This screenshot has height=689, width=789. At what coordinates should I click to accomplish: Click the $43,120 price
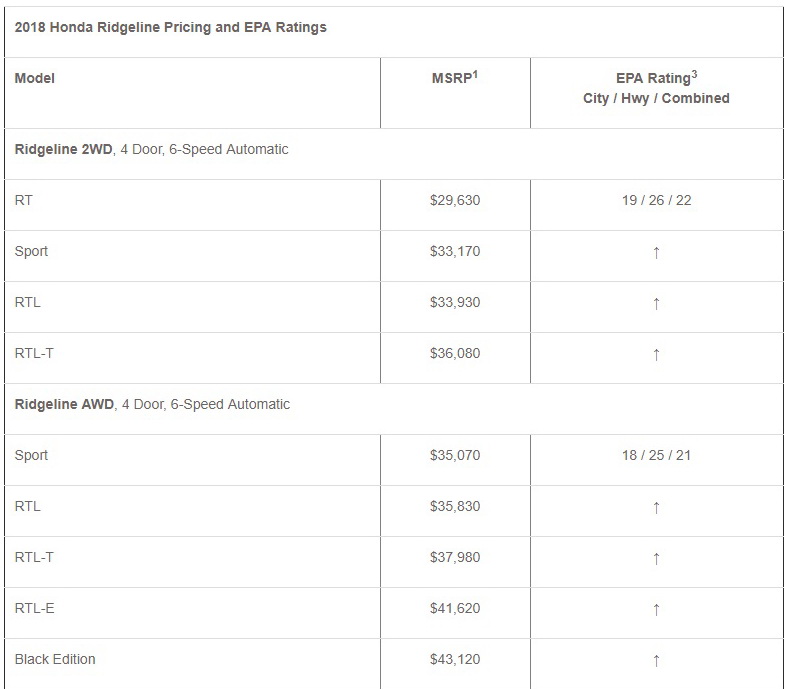[455, 660]
